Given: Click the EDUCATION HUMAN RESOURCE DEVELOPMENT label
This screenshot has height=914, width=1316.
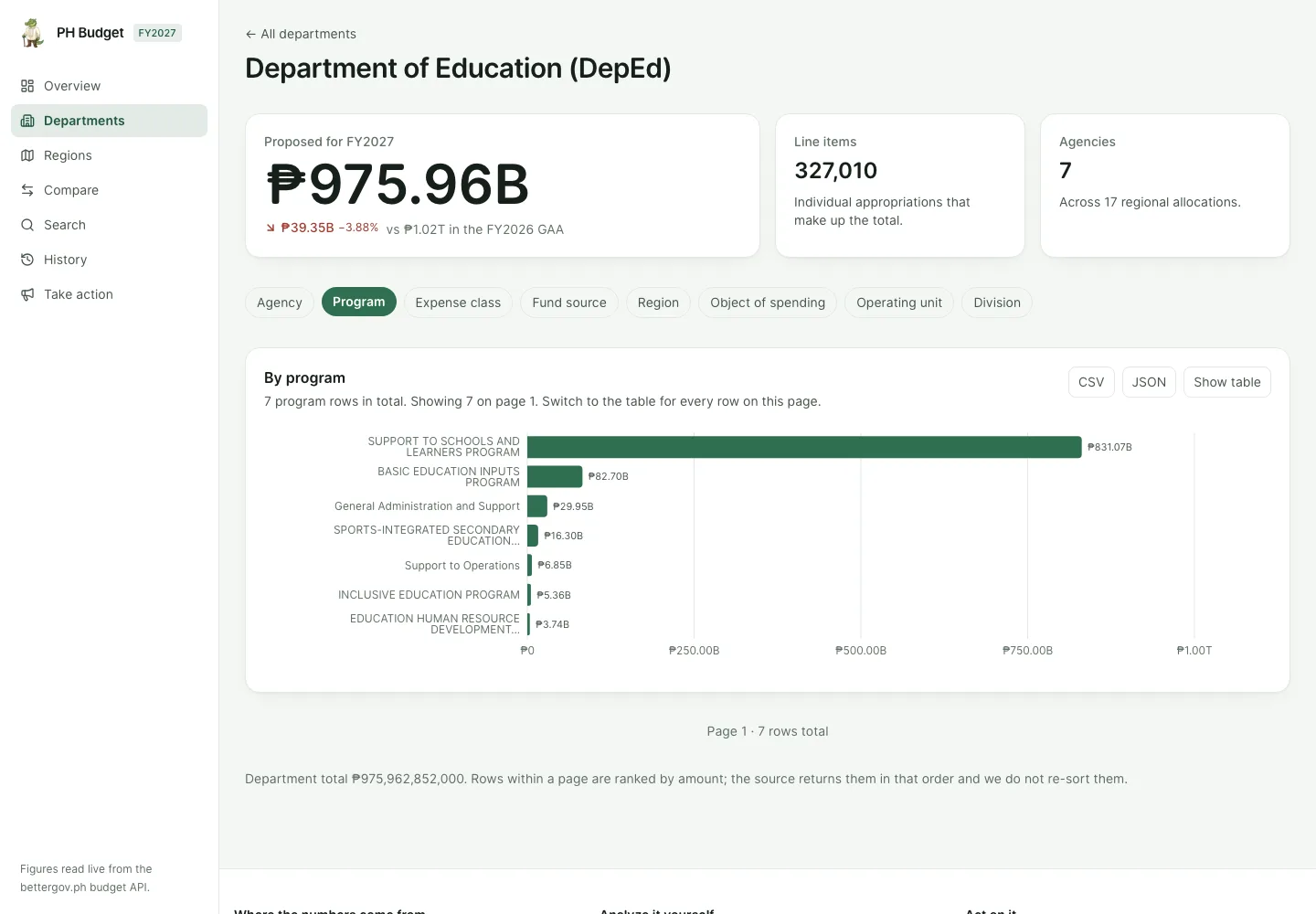Looking at the screenshot, I should 434,624.
